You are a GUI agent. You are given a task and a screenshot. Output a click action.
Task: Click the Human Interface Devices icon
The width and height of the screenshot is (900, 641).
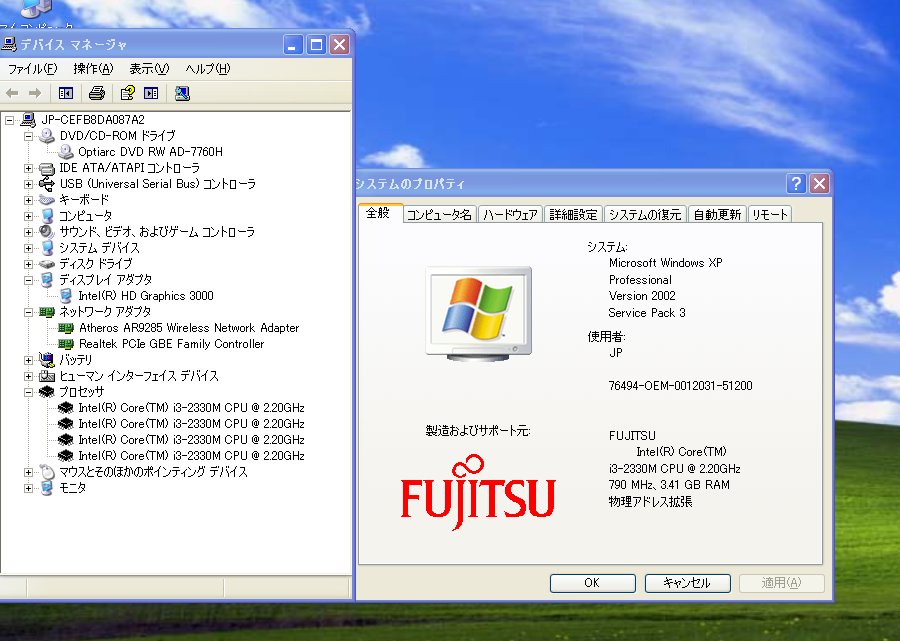46,376
